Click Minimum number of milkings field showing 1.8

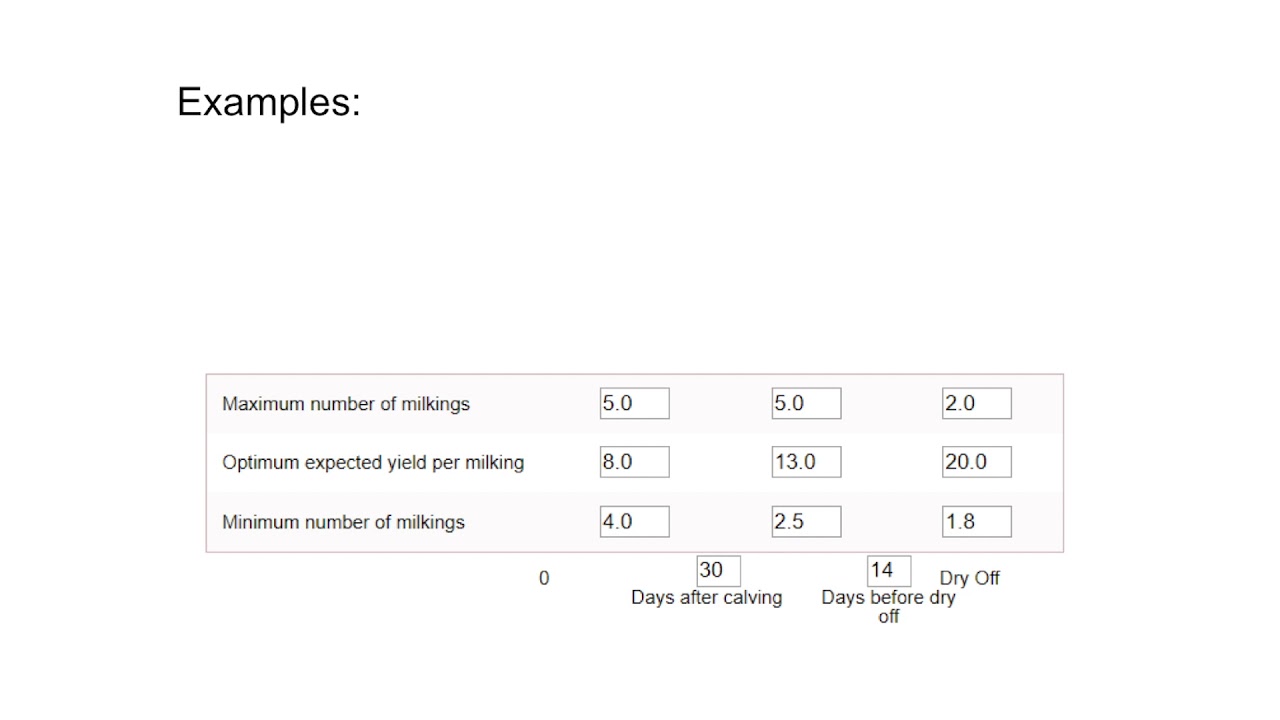[x=976, y=521]
